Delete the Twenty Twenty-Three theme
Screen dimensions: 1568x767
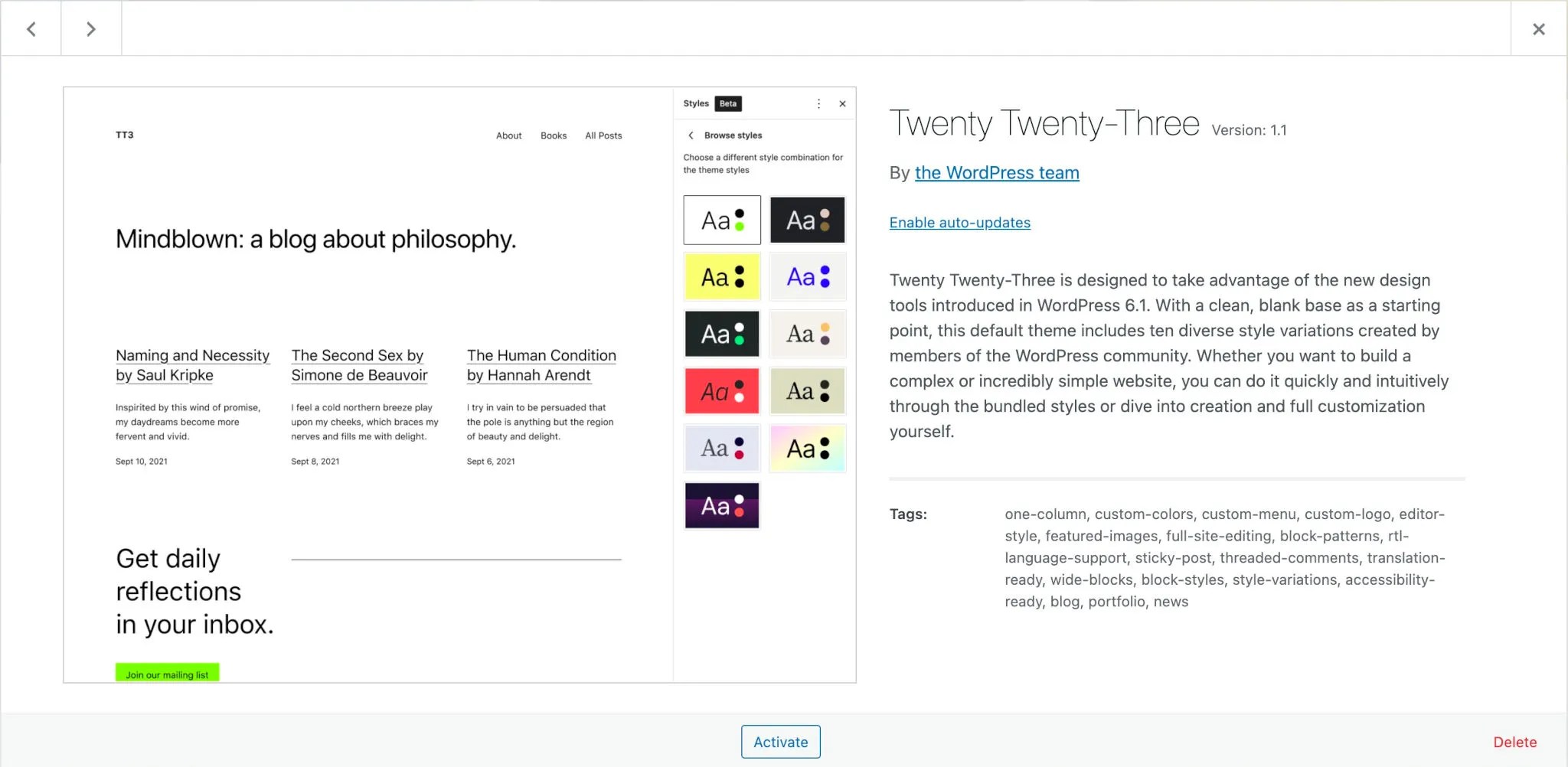[x=1515, y=741]
